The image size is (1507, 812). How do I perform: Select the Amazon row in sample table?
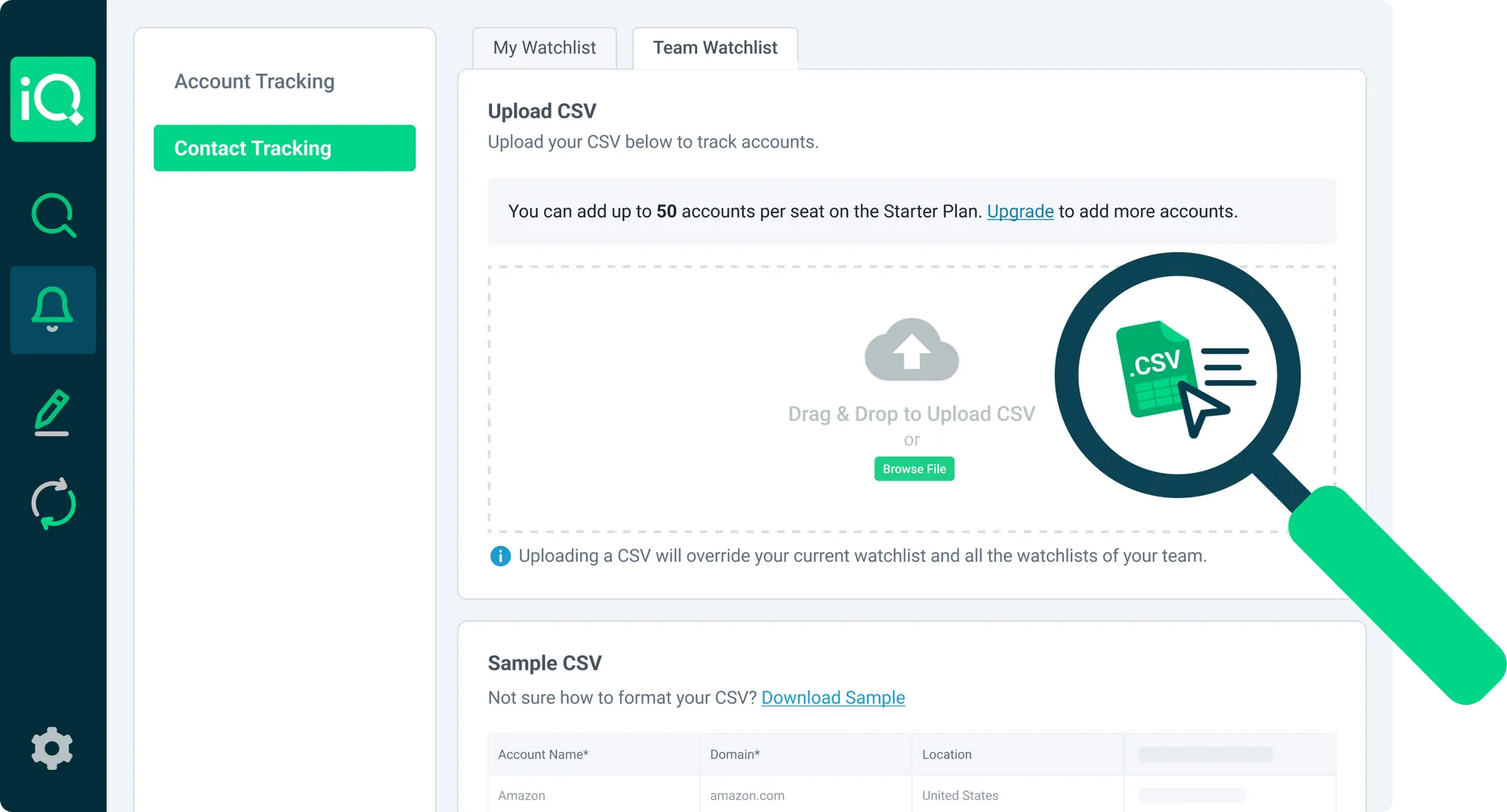[521, 795]
